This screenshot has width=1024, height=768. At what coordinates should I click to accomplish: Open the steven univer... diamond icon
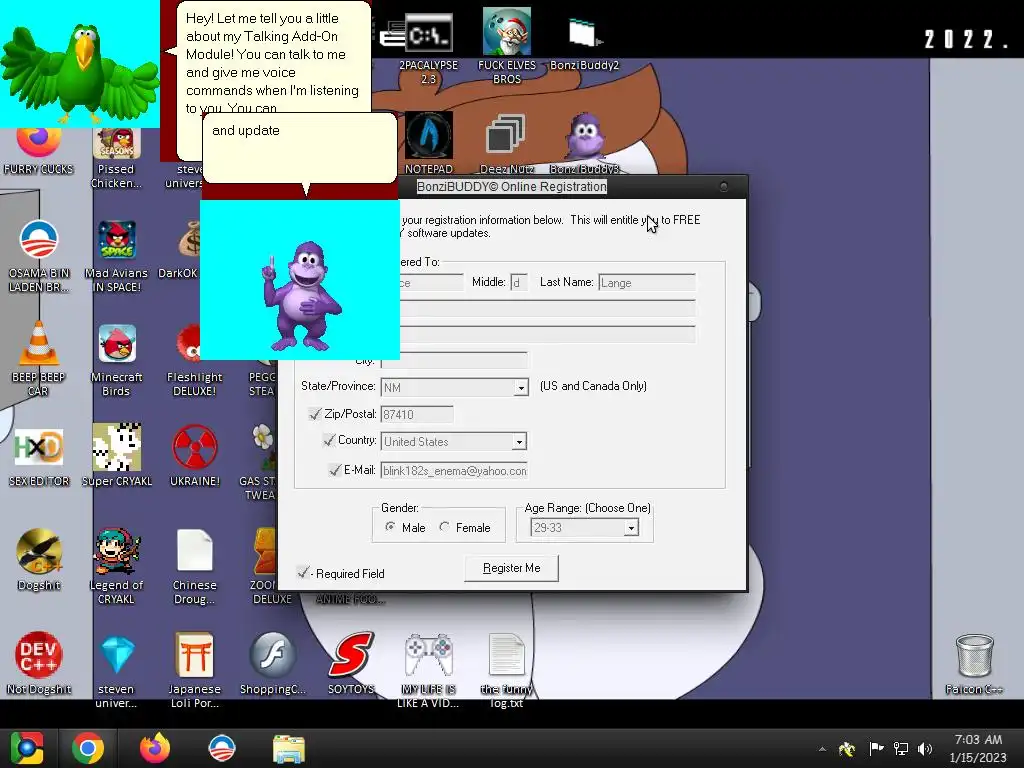pyautogui.click(x=117, y=655)
